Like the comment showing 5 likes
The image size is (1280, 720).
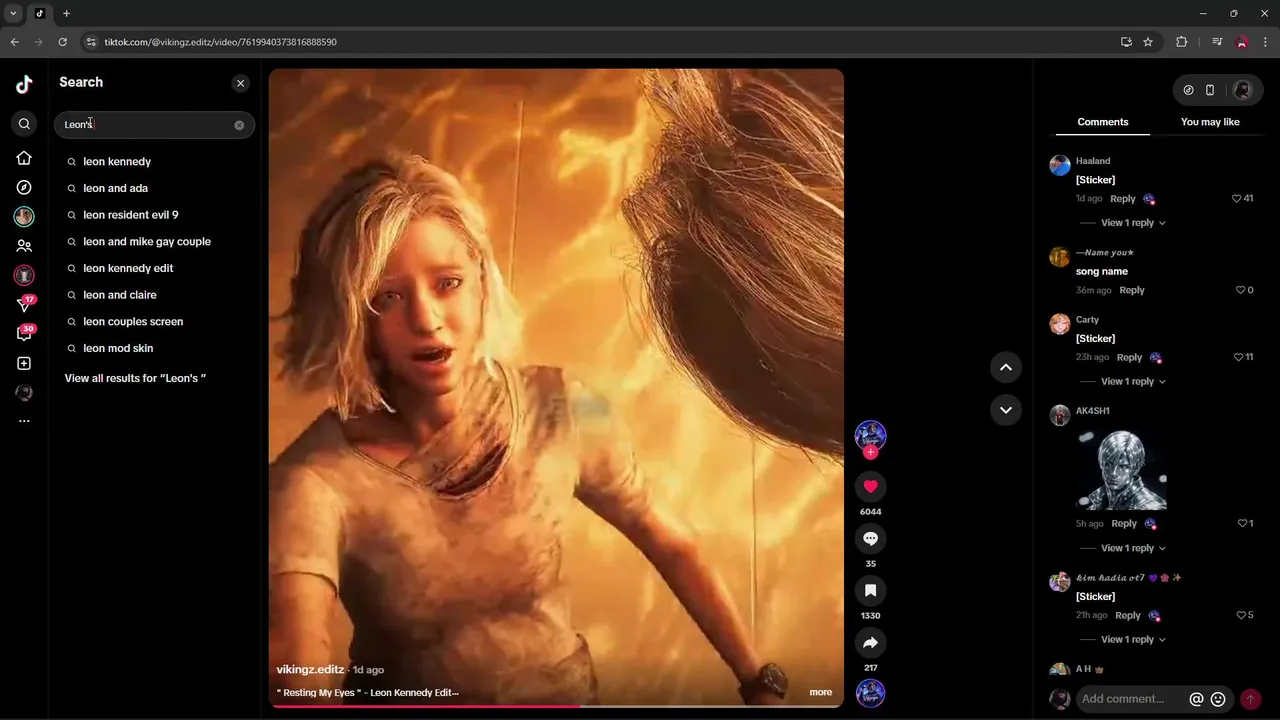point(1240,616)
